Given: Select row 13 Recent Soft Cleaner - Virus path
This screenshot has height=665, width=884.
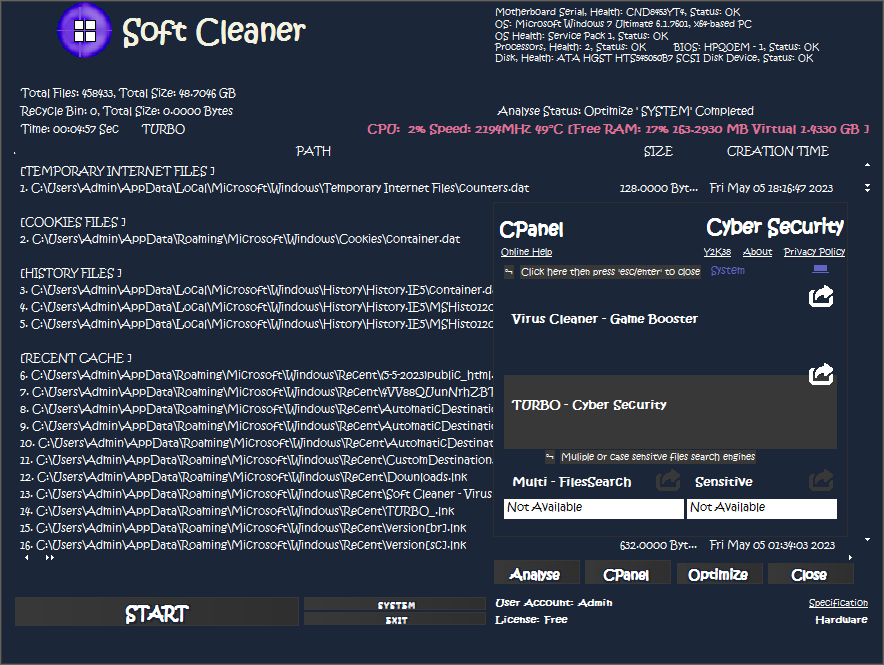Looking at the screenshot, I should tap(256, 494).
